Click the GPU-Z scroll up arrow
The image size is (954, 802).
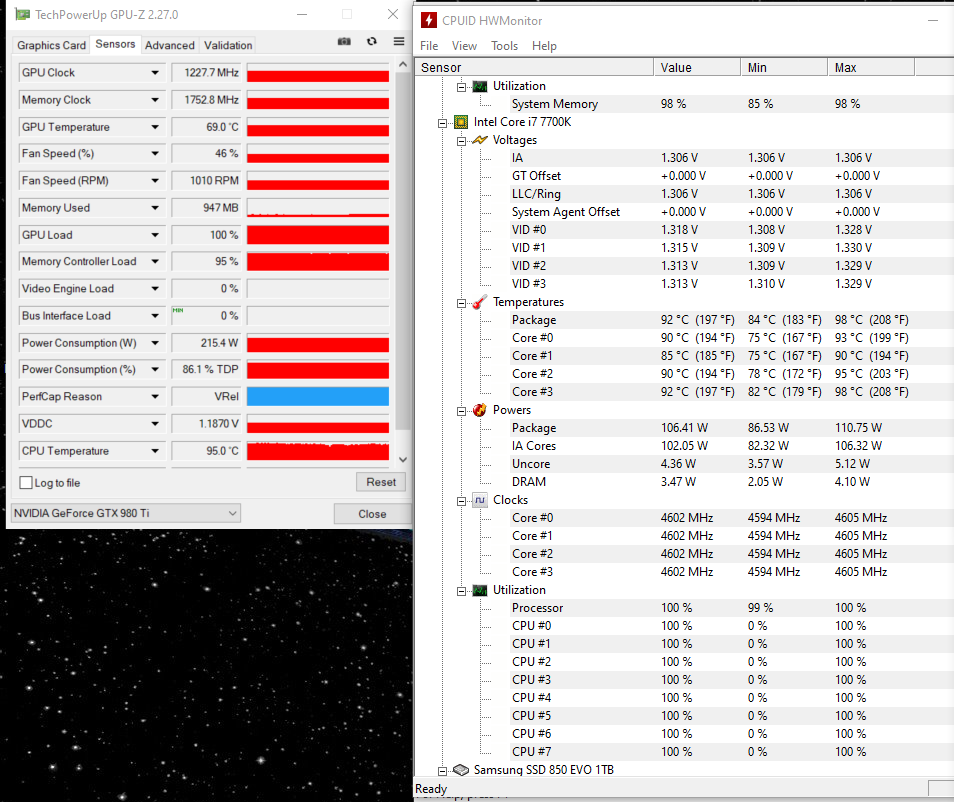[403, 64]
